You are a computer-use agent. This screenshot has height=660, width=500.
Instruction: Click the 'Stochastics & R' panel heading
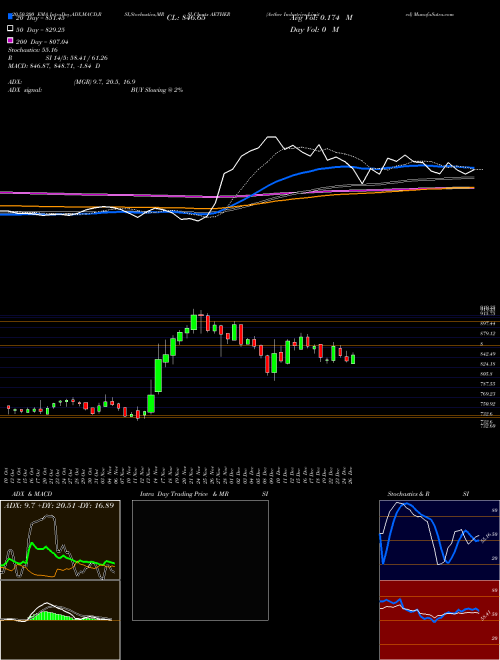click(409, 494)
